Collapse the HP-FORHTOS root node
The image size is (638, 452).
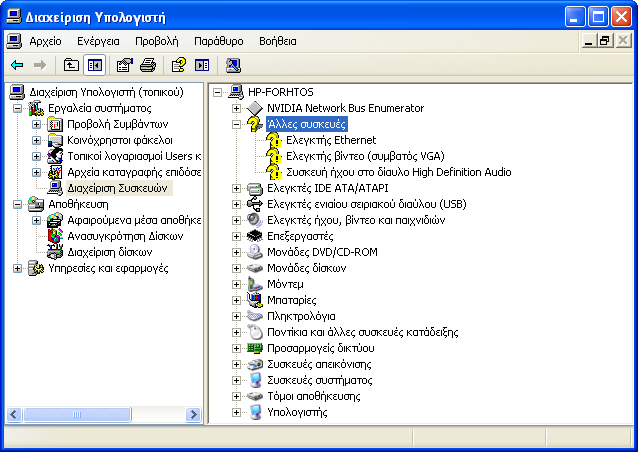coord(217,92)
